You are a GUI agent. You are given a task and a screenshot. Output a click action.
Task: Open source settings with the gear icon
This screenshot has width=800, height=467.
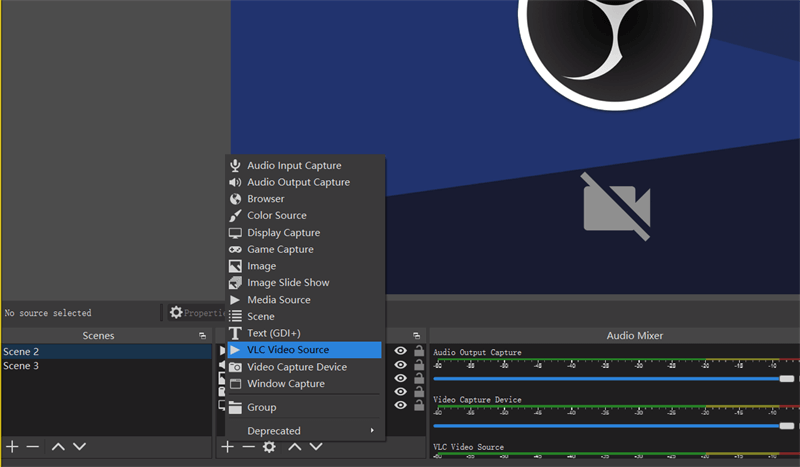(269, 447)
